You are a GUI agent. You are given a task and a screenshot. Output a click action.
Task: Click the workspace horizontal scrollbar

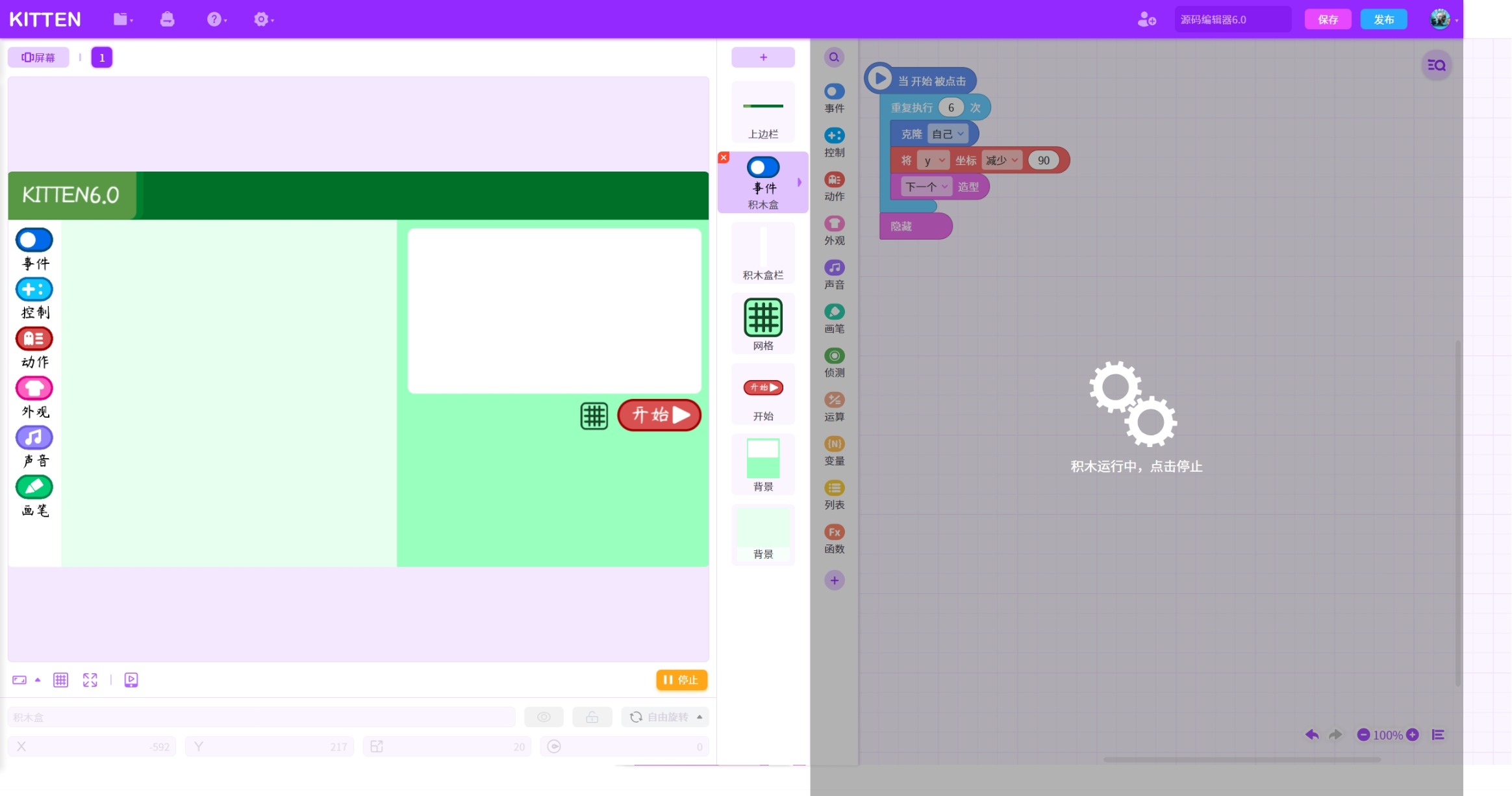(x=1242, y=759)
